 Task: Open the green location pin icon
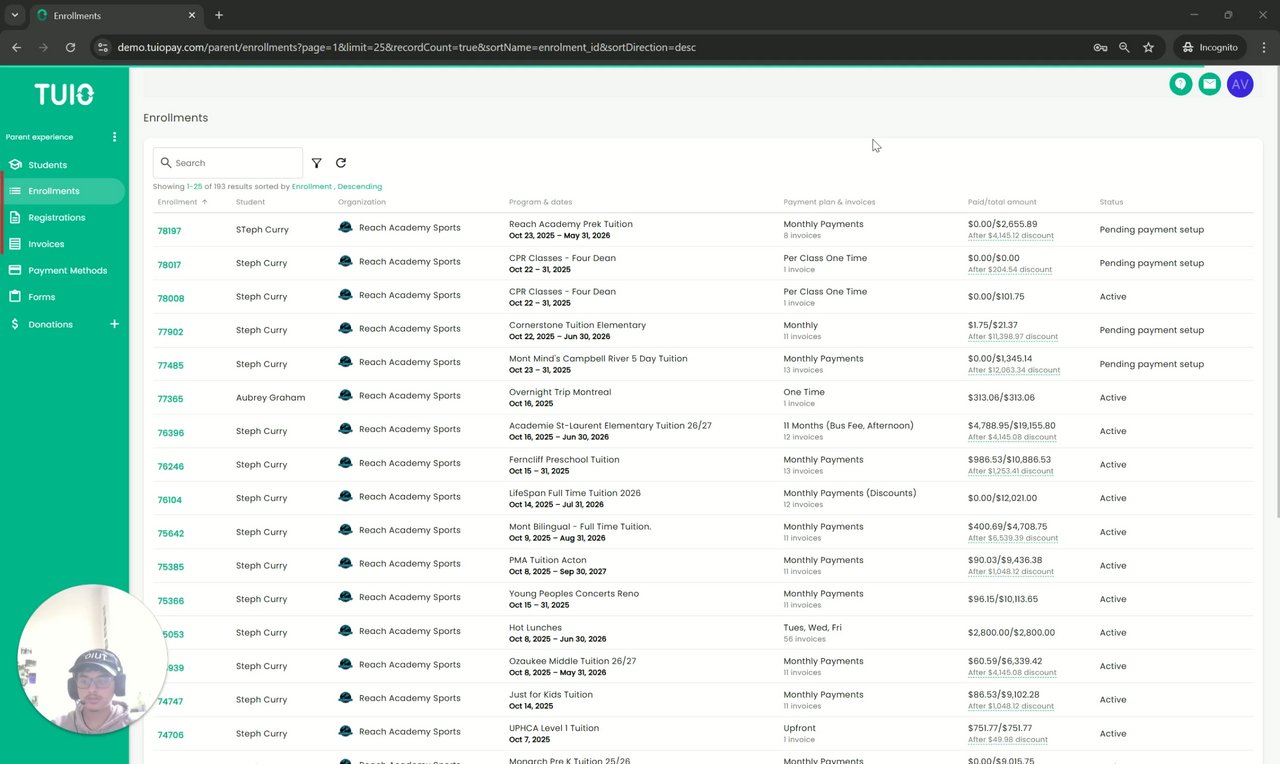tap(1181, 84)
